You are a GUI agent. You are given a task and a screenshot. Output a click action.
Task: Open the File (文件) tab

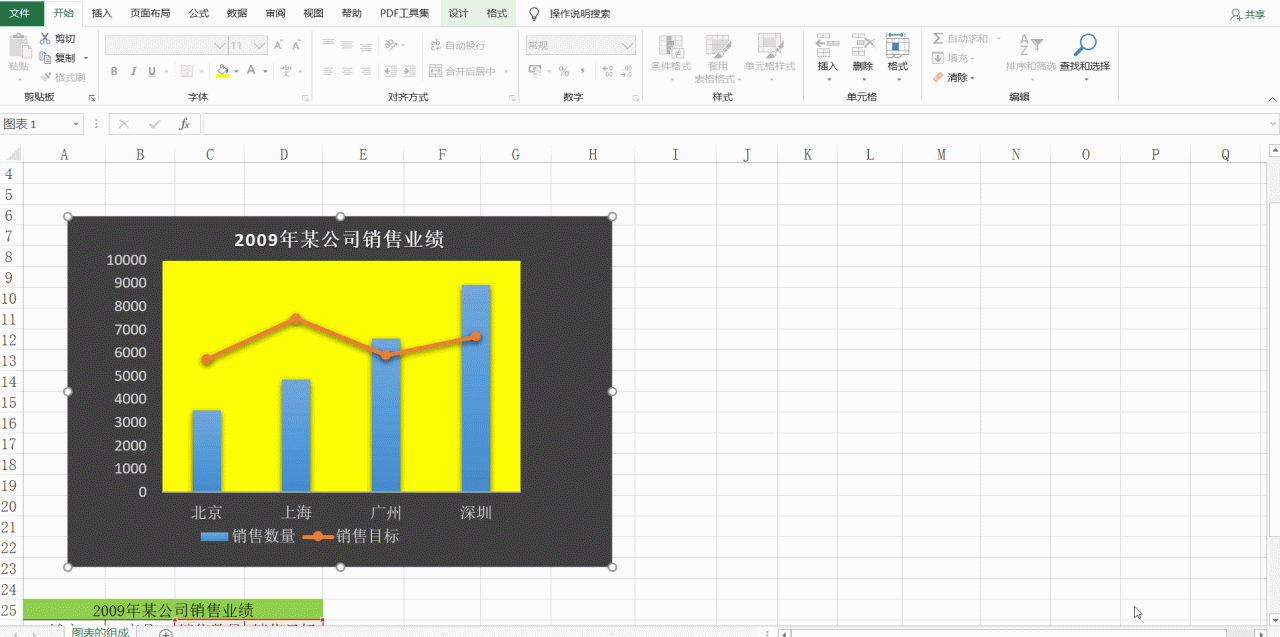point(21,13)
